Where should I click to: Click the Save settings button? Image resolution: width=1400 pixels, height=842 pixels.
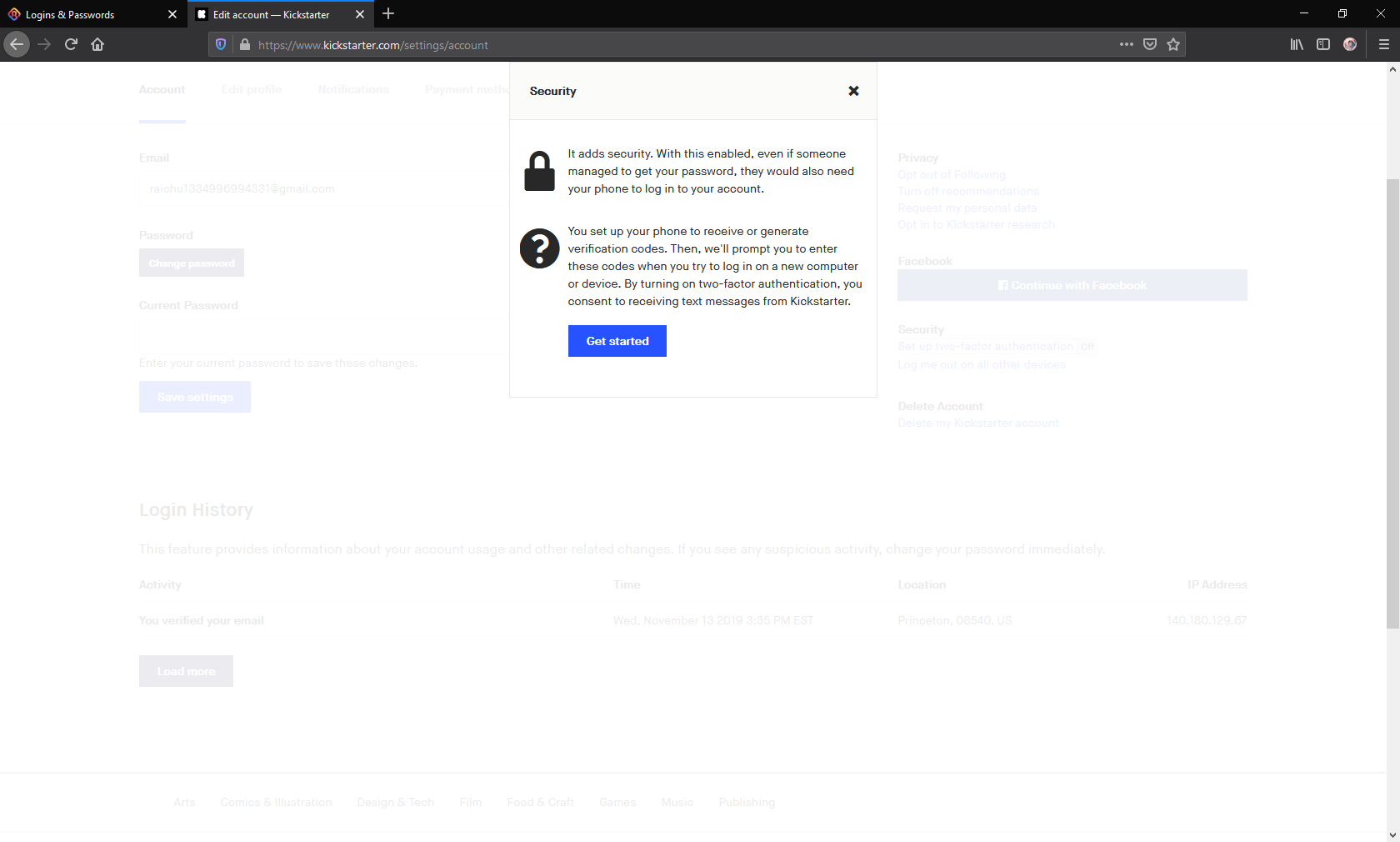tap(195, 397)
